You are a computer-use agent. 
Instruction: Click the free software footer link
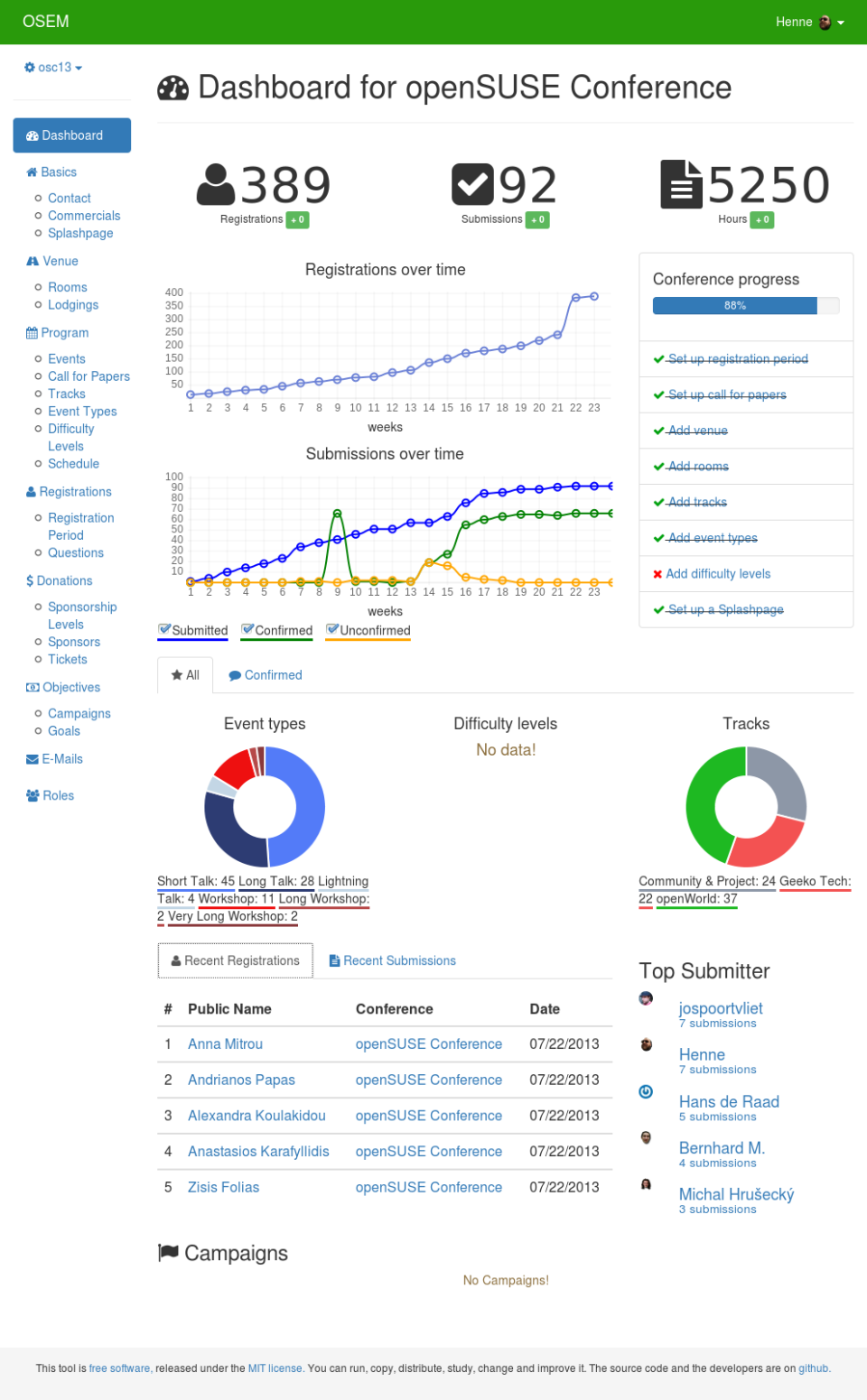click(120, 1368)
